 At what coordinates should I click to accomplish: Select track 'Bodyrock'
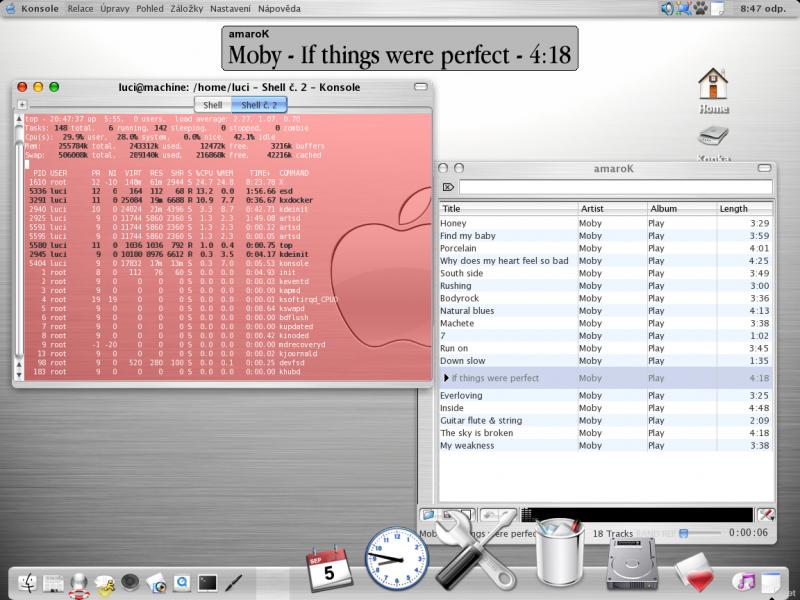pyautogui.click(x=606, y=298)
